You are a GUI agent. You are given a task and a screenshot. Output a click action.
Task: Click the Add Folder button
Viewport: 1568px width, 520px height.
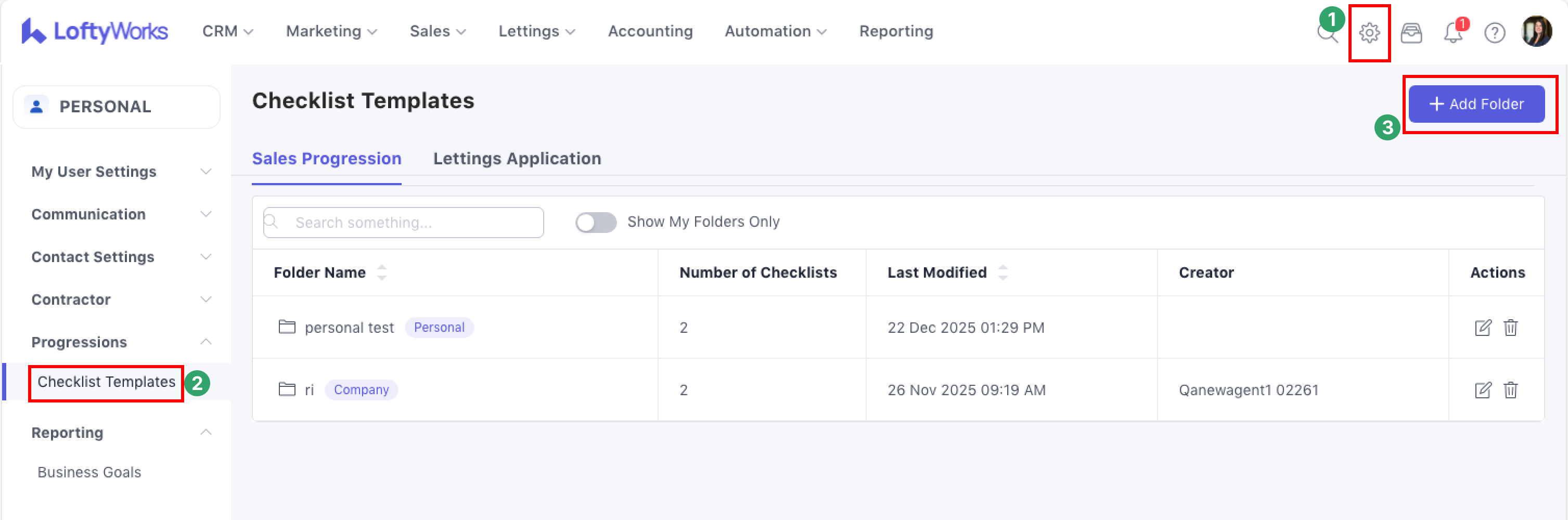pos(1476,104)
